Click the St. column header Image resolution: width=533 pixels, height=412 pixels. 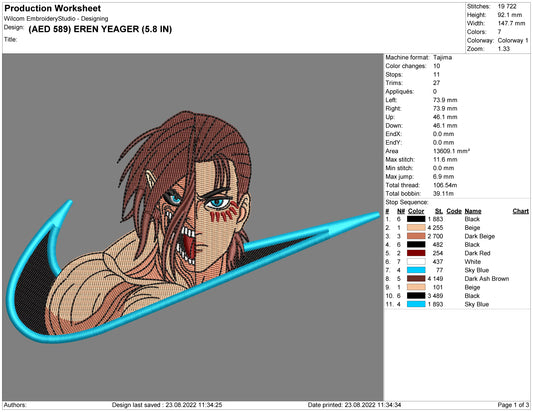[439, 211]
